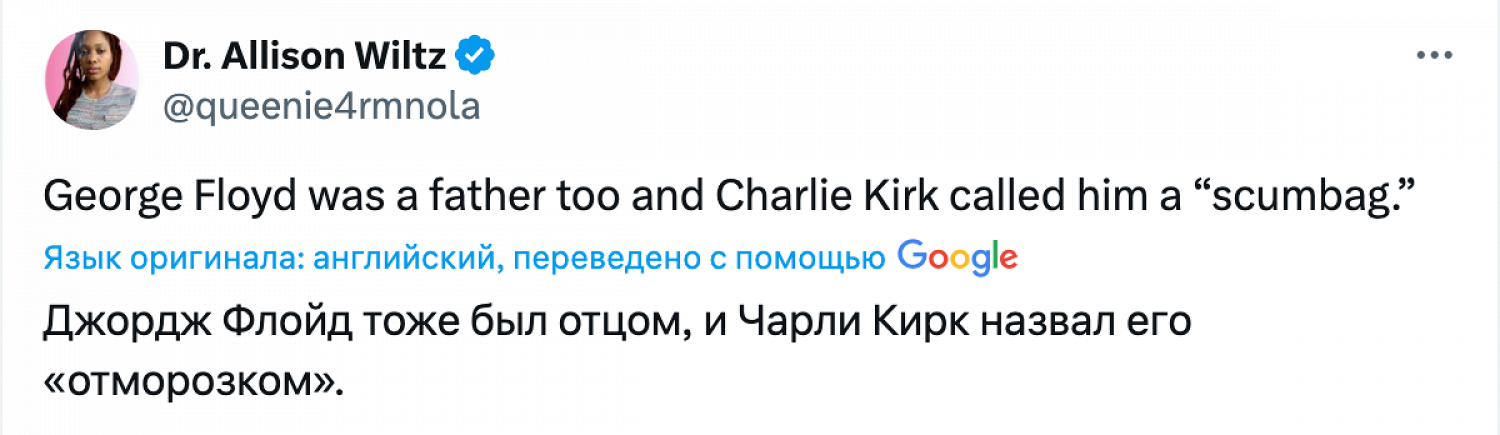Click the Google logo in translation note
This screenshot has height=435, width=1500.
957,258
